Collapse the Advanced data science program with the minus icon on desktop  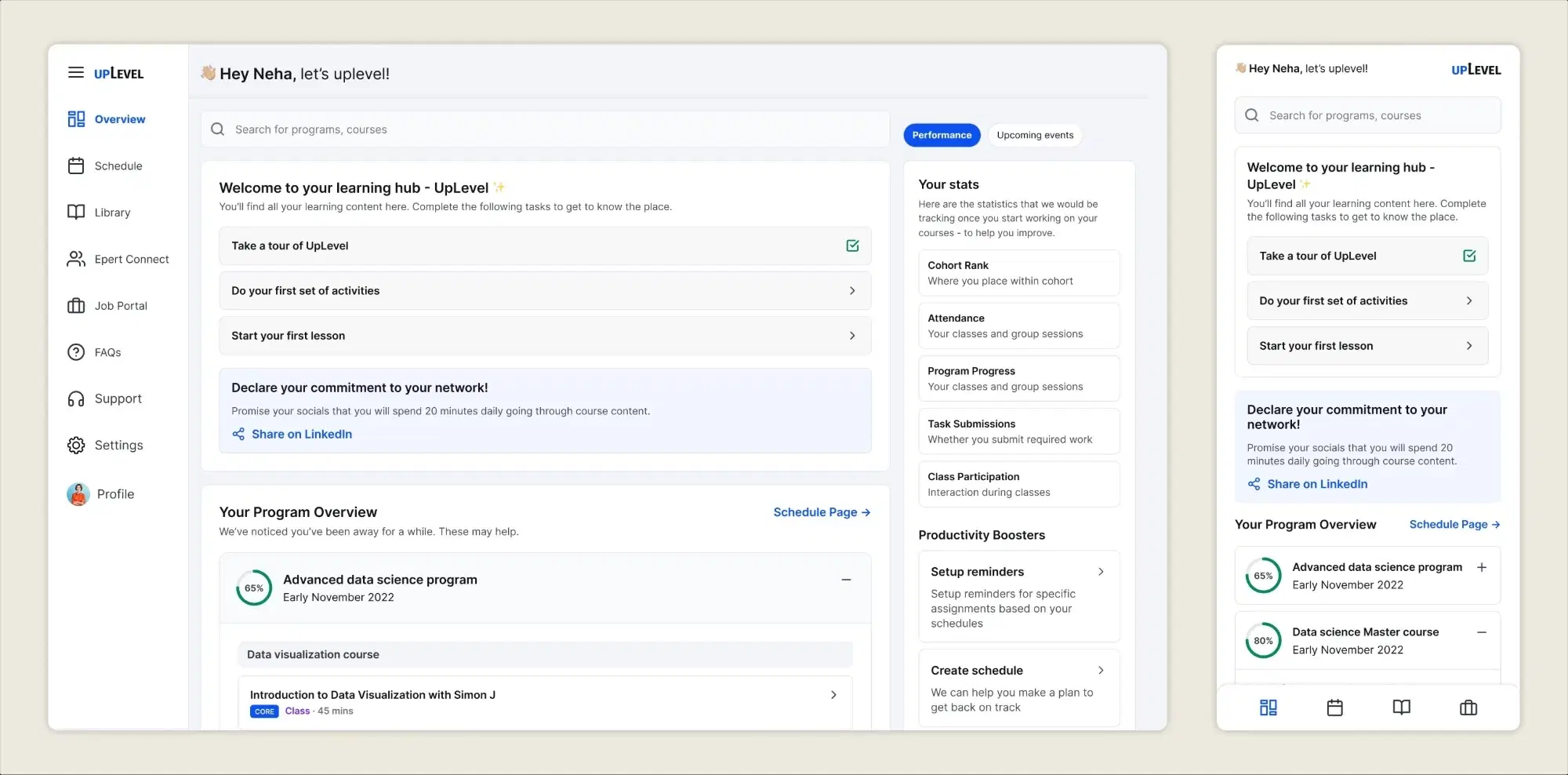coord(846,580)
